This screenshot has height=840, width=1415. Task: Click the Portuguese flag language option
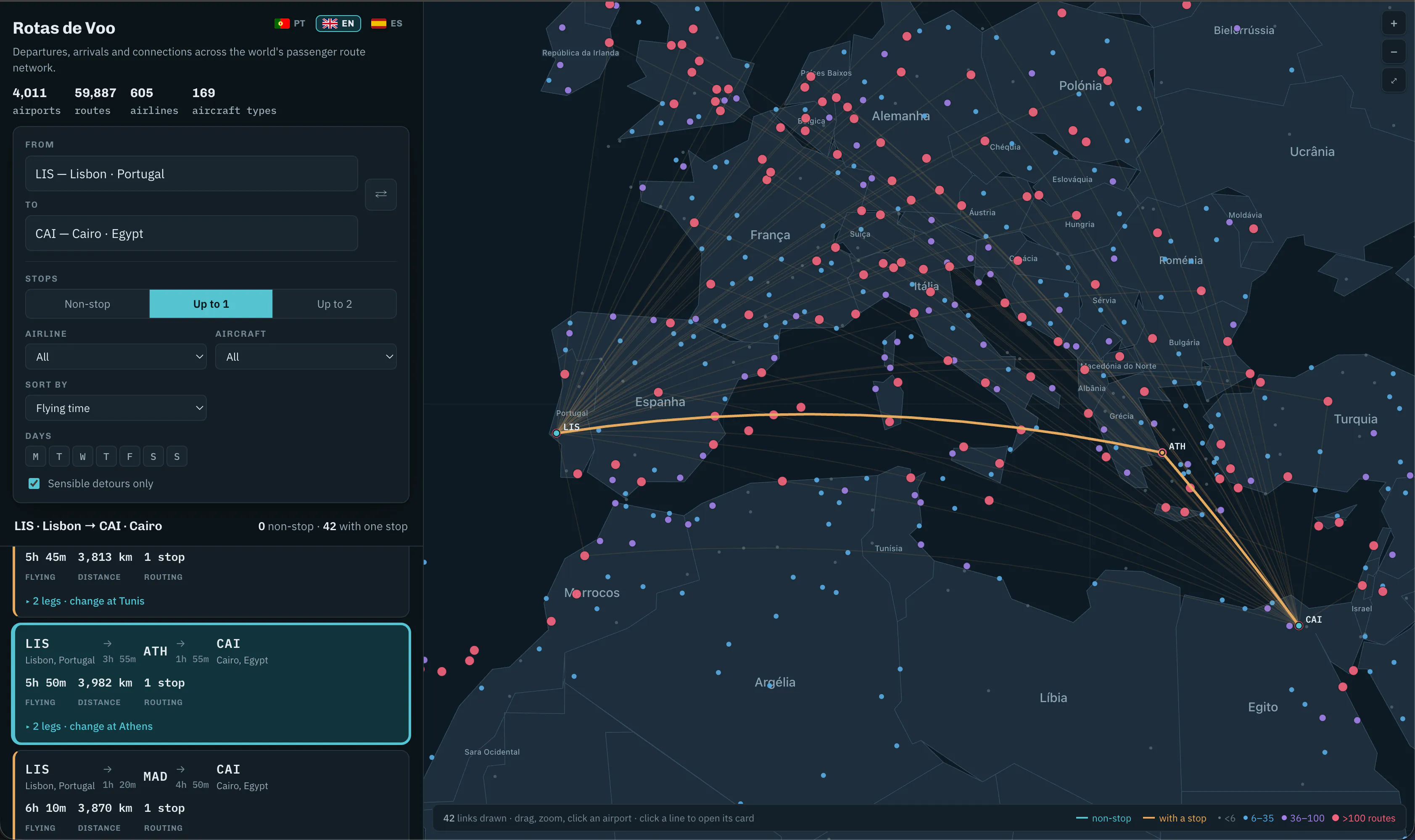tap(290, 23)
